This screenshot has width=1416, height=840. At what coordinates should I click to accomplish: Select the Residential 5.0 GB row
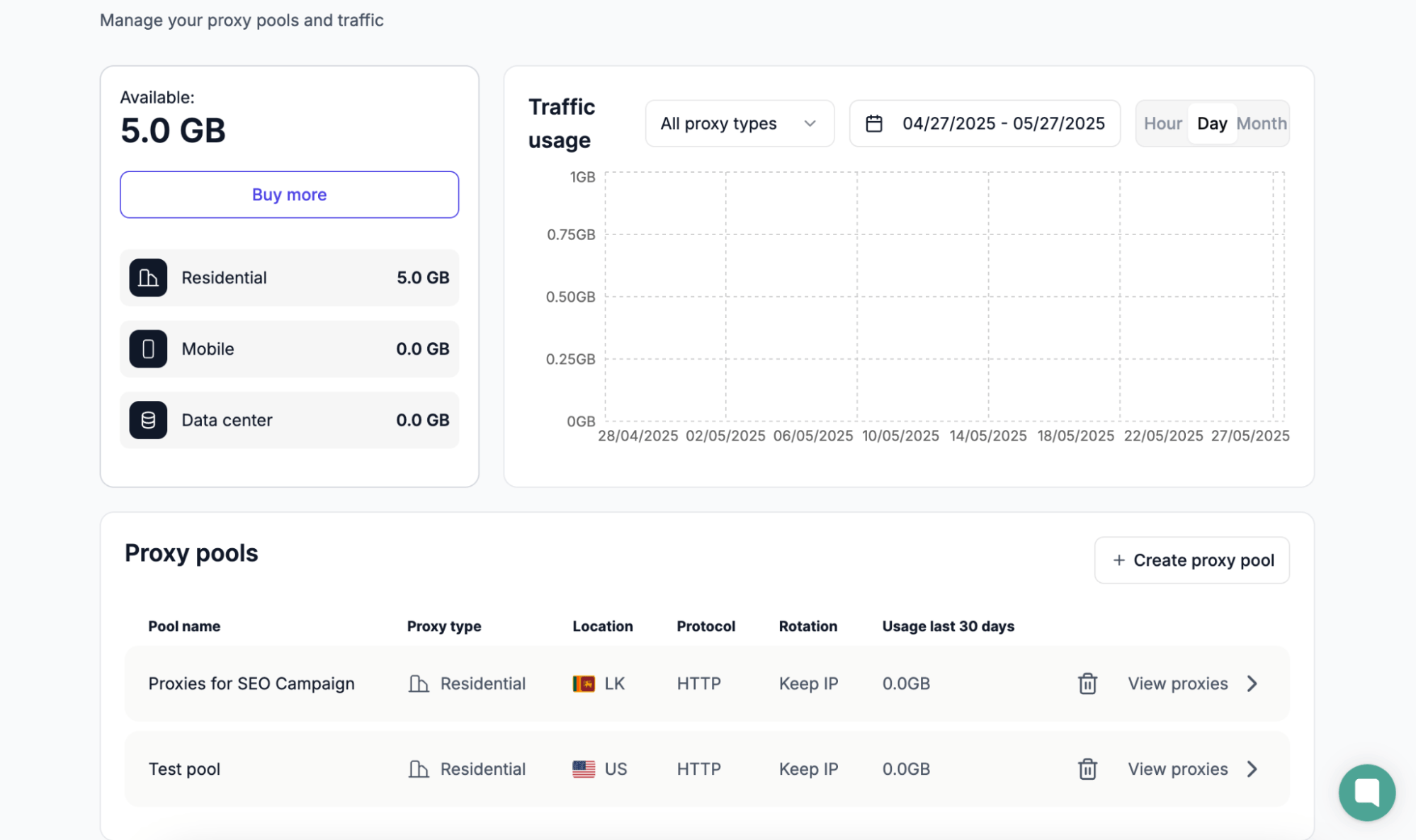(x=289, y=278)
